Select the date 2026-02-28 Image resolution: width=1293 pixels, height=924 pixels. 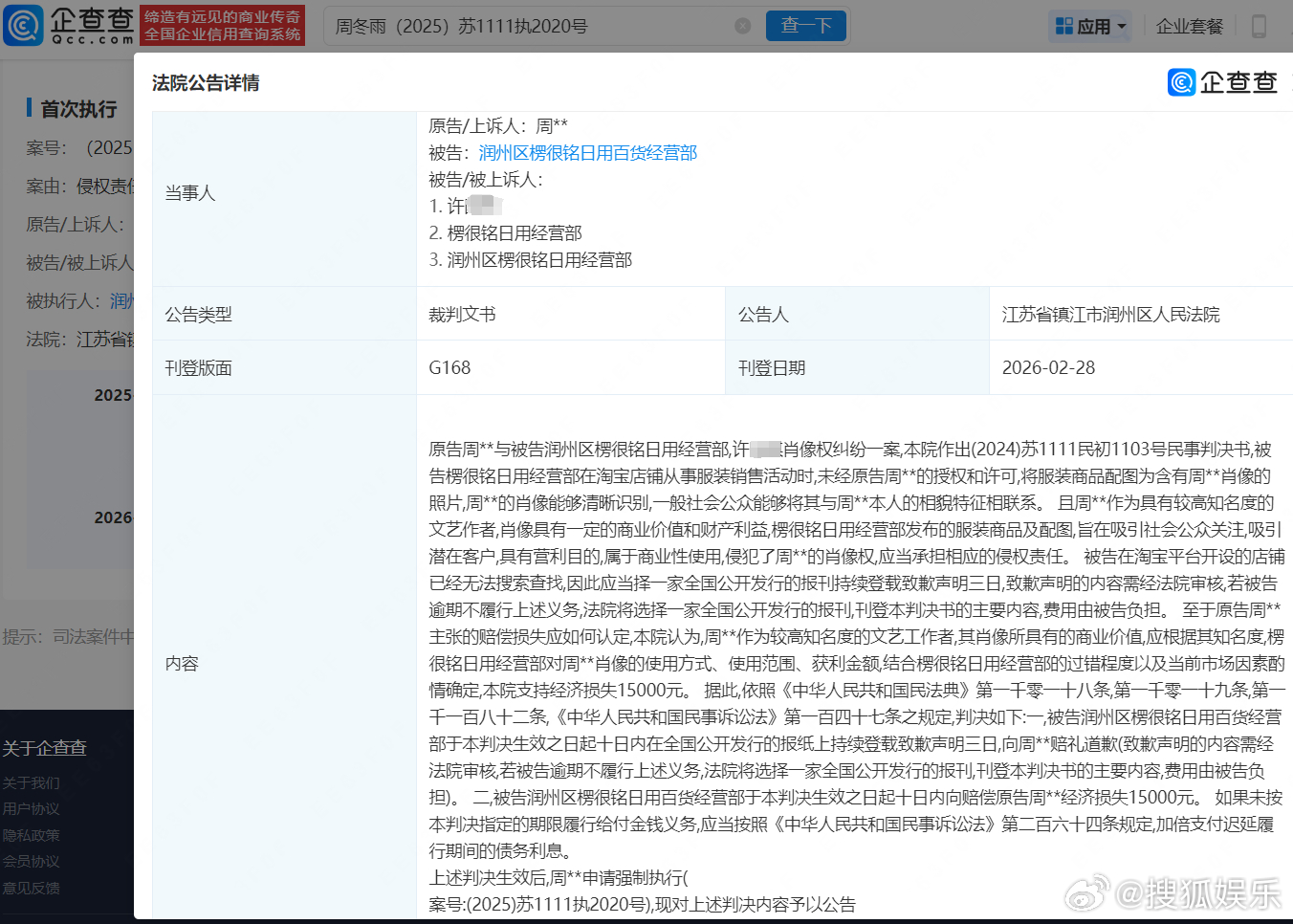(1048, 368)
